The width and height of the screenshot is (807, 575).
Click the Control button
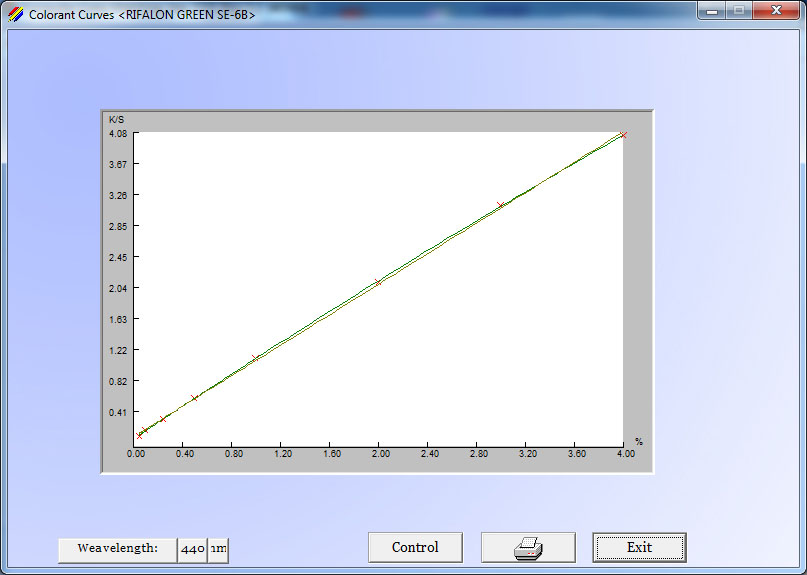(x=415, y=547)
